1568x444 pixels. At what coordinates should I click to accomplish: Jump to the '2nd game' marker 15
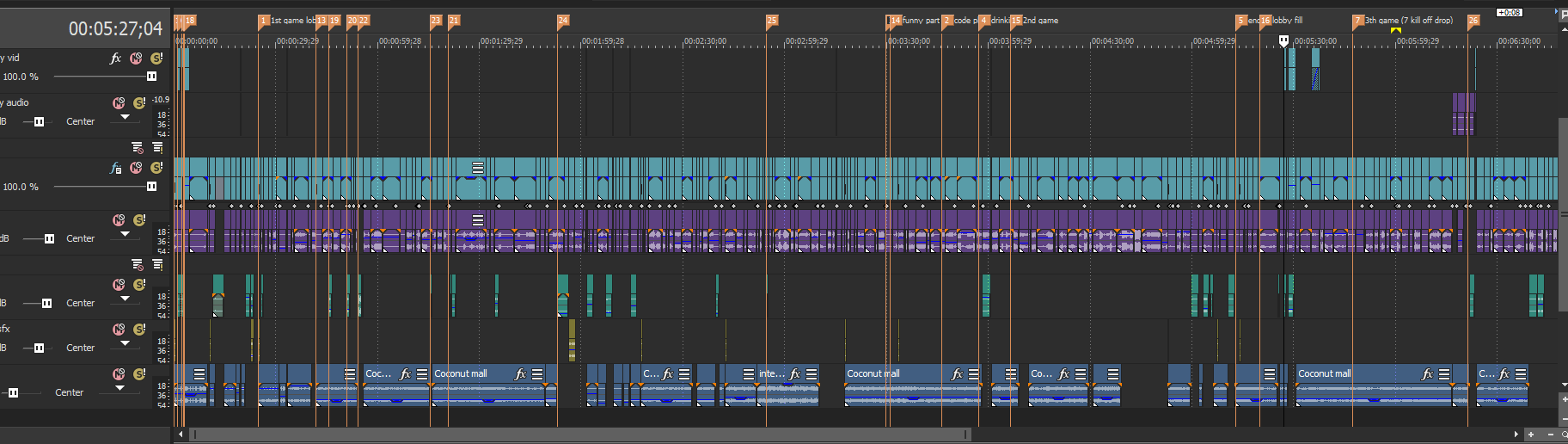[1015, 21]
